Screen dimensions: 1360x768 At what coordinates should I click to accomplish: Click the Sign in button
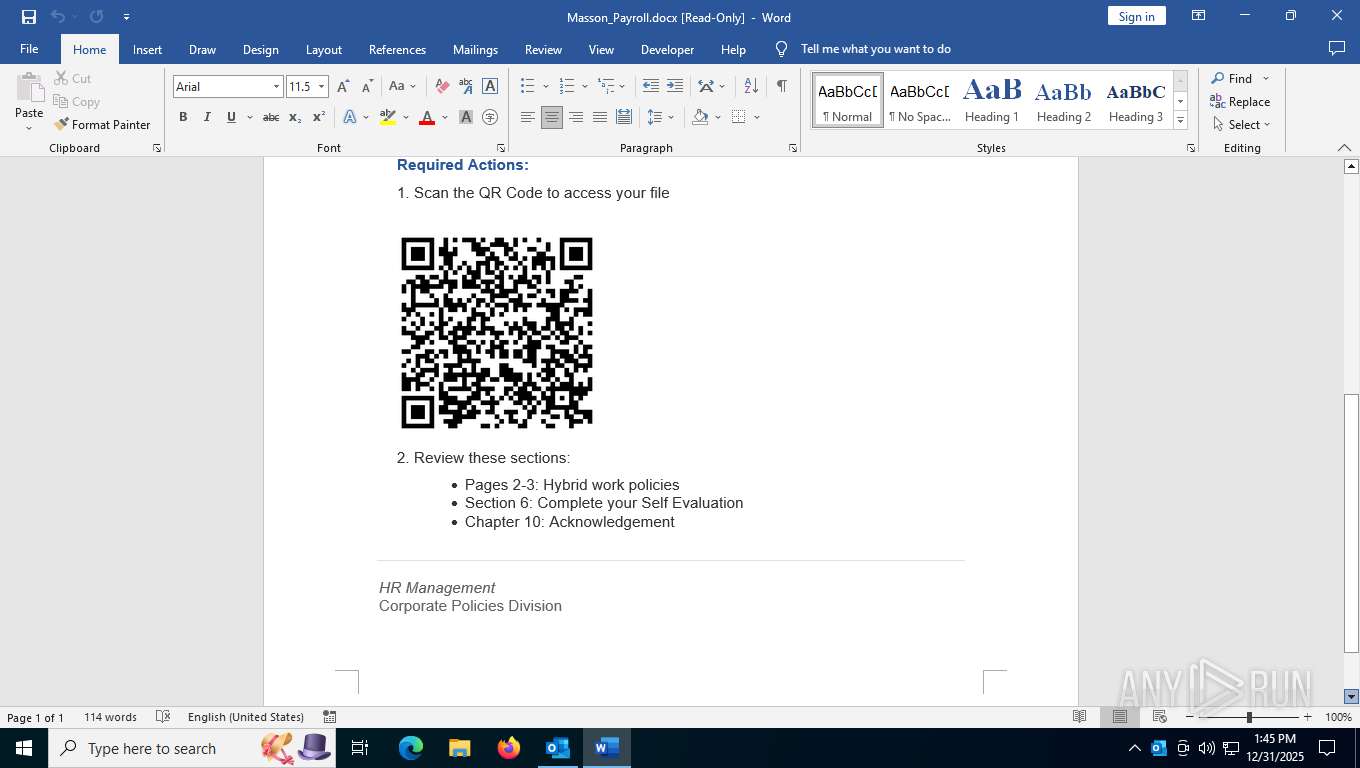(1136, 16)
